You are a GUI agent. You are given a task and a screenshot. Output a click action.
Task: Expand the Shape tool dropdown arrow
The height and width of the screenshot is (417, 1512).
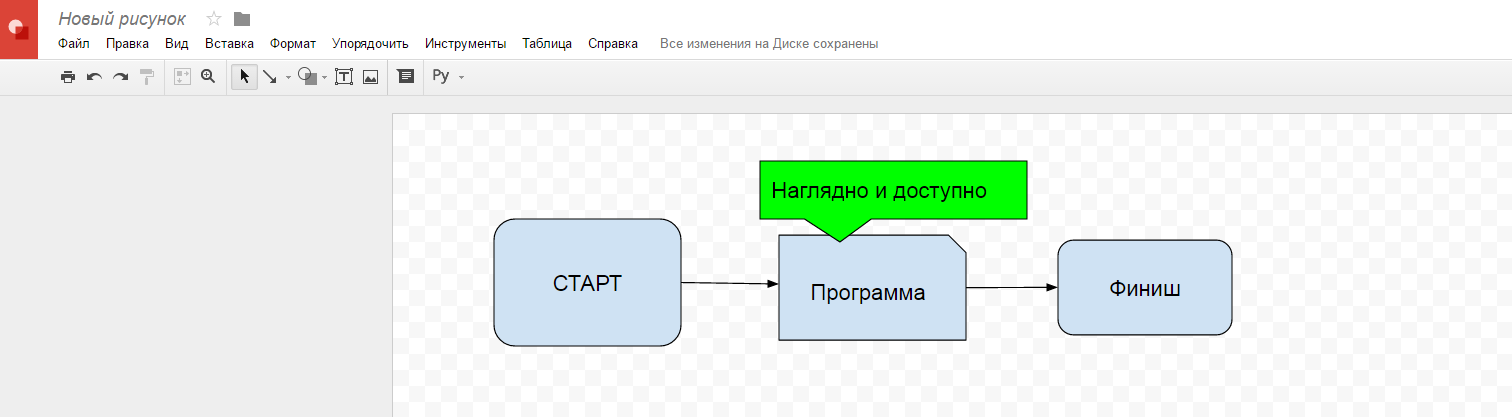coord(325,77)
